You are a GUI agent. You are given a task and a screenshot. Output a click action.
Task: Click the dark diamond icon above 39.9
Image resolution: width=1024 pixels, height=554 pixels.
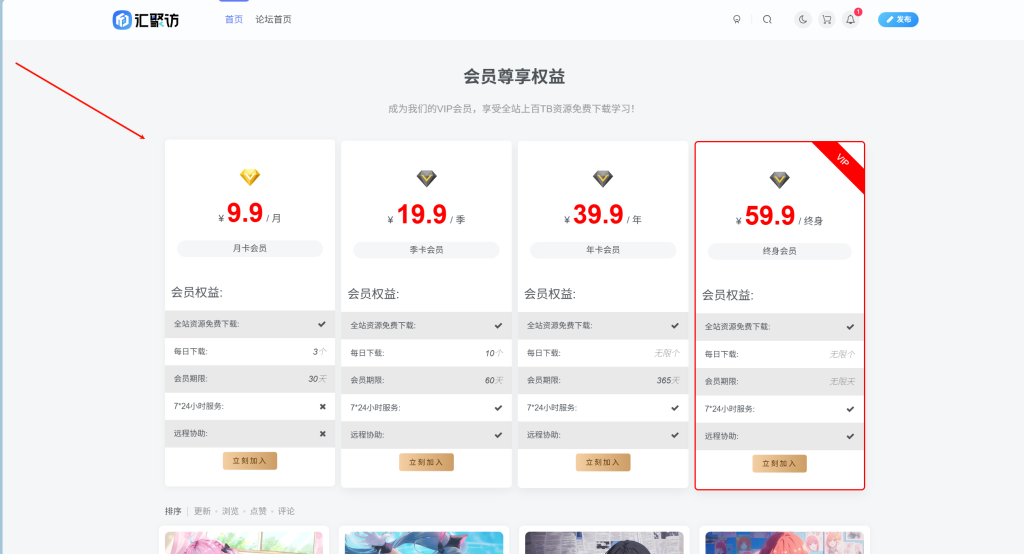(x=603, y=178)
